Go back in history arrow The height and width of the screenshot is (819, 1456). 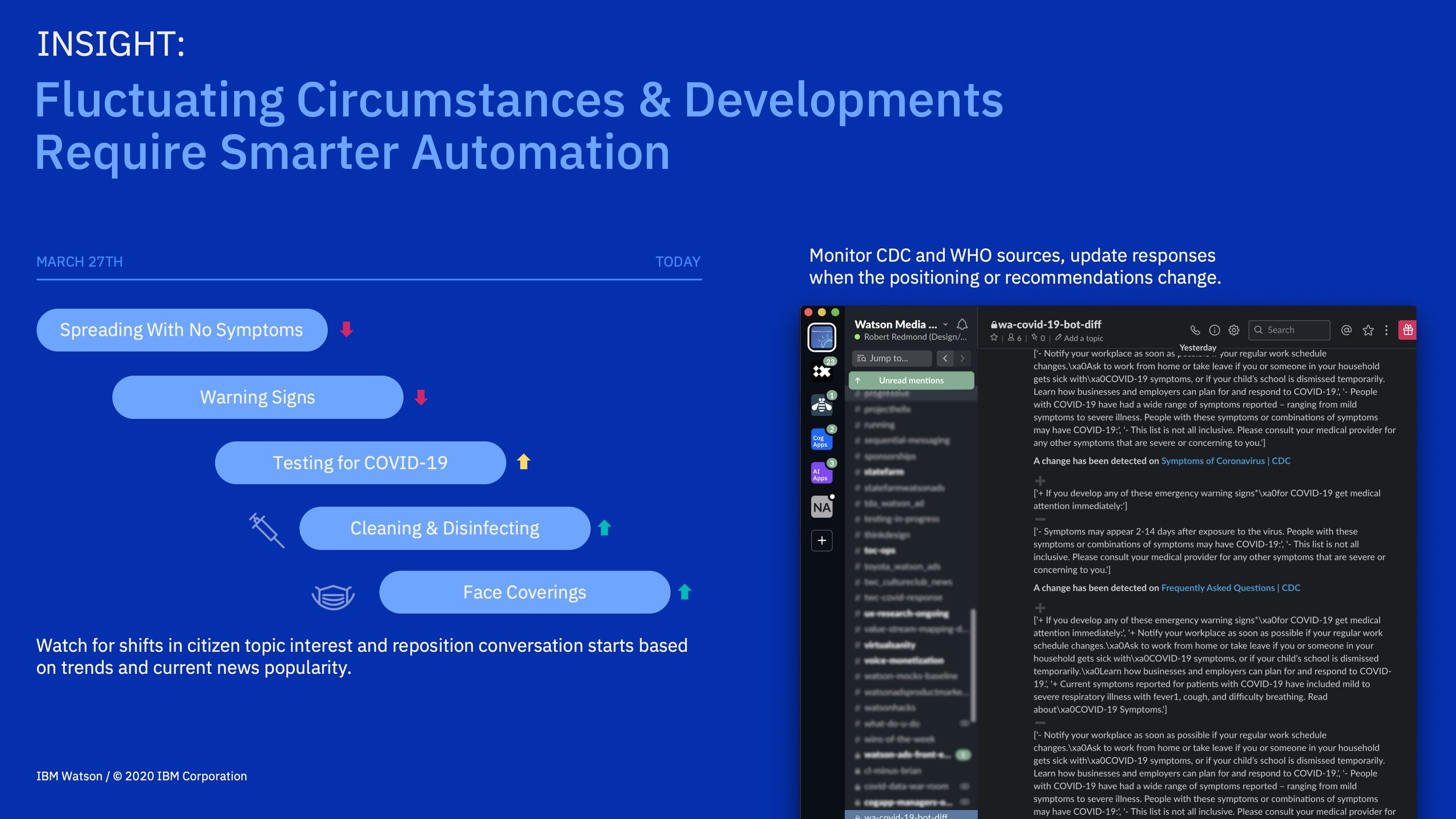click(945, 358)
